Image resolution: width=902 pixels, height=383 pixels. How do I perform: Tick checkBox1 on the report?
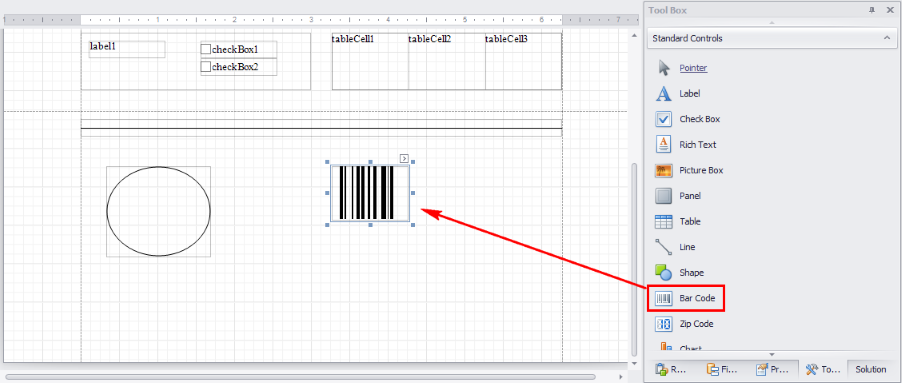tap(205, 49)
